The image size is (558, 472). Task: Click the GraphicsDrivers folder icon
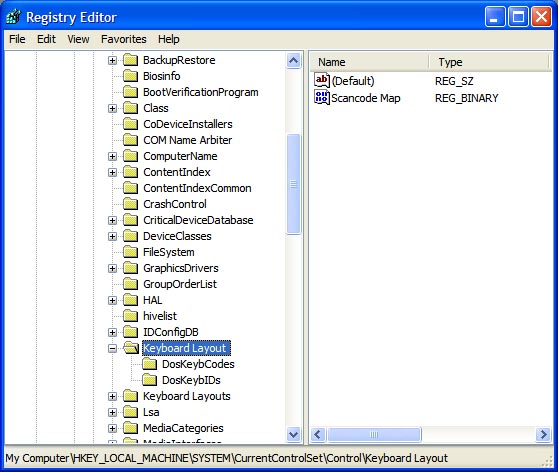click(x=131, y=268)
